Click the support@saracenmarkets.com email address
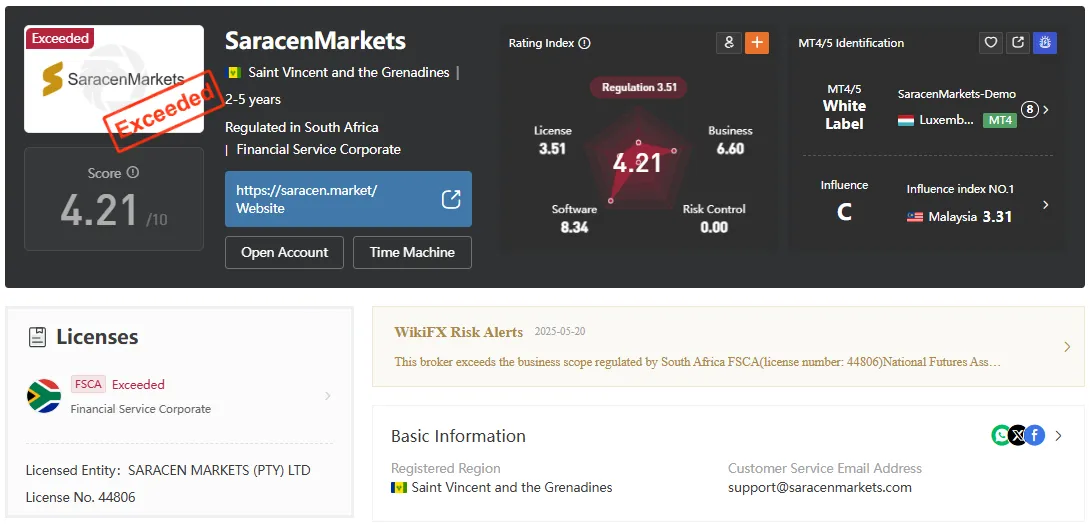Screen dimensions: 1090x527 pos(820,487)
